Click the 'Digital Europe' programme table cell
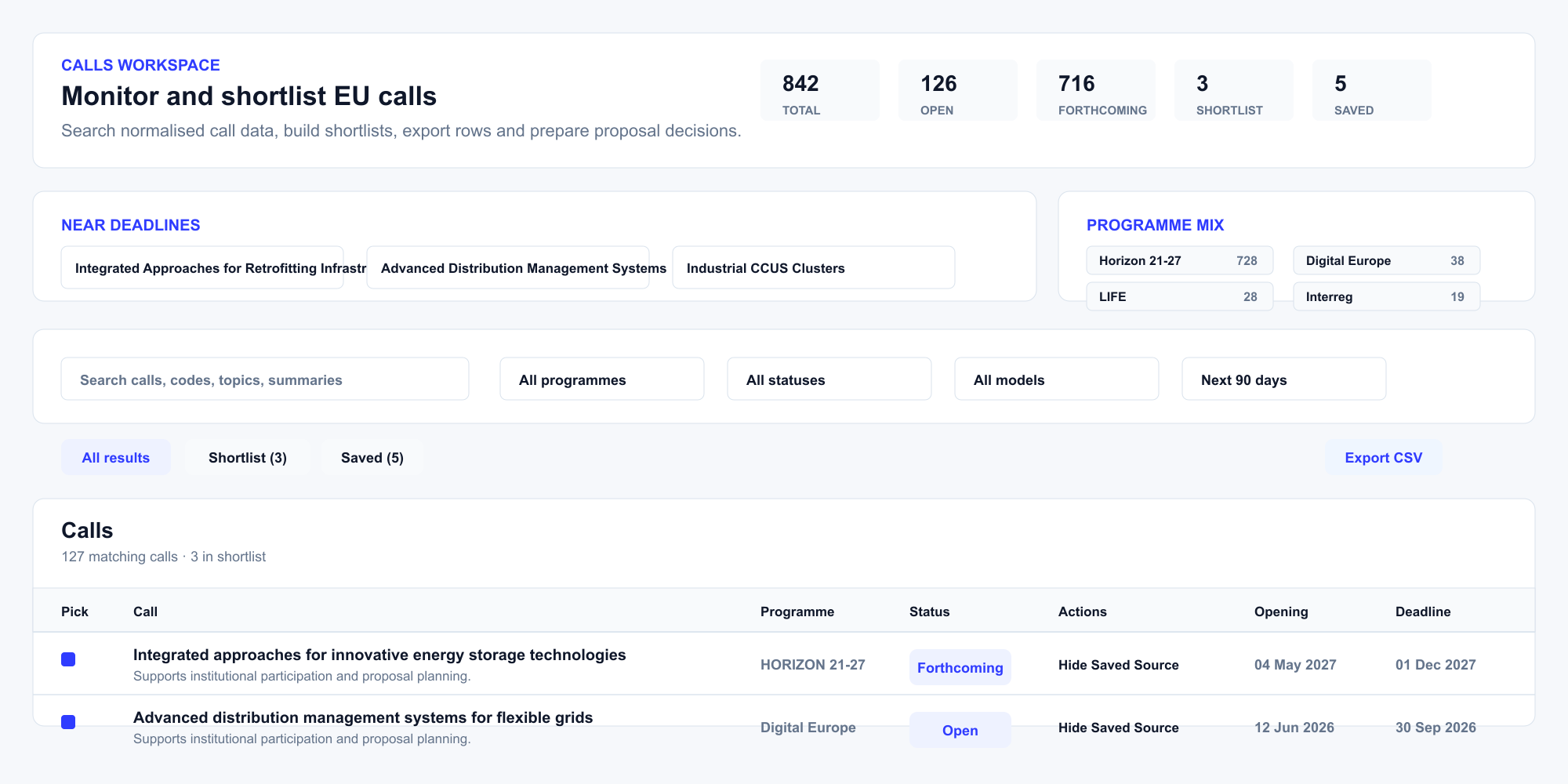The image size is (1568, 784). tap(808, 728)
